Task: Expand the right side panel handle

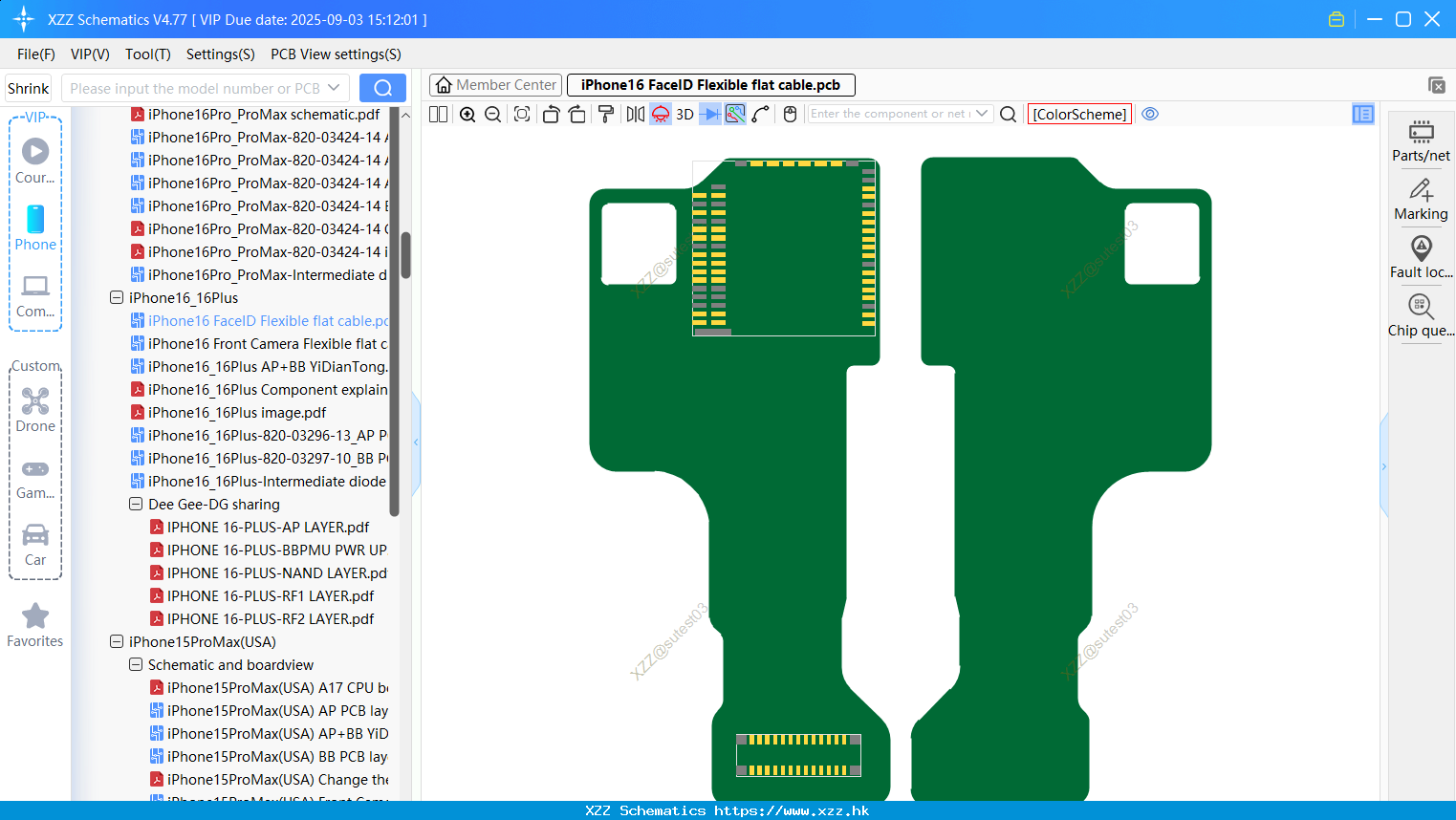Action: tap(1383, 466)
